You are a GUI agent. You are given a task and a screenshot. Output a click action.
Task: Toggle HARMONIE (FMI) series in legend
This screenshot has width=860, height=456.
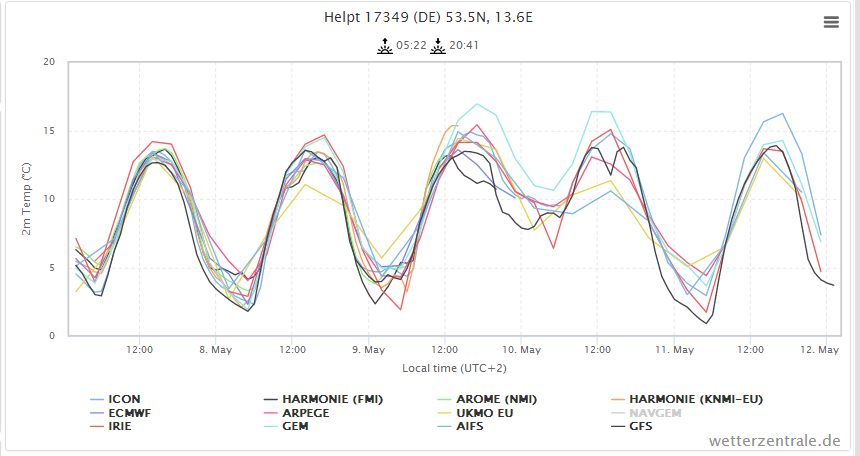332,399
